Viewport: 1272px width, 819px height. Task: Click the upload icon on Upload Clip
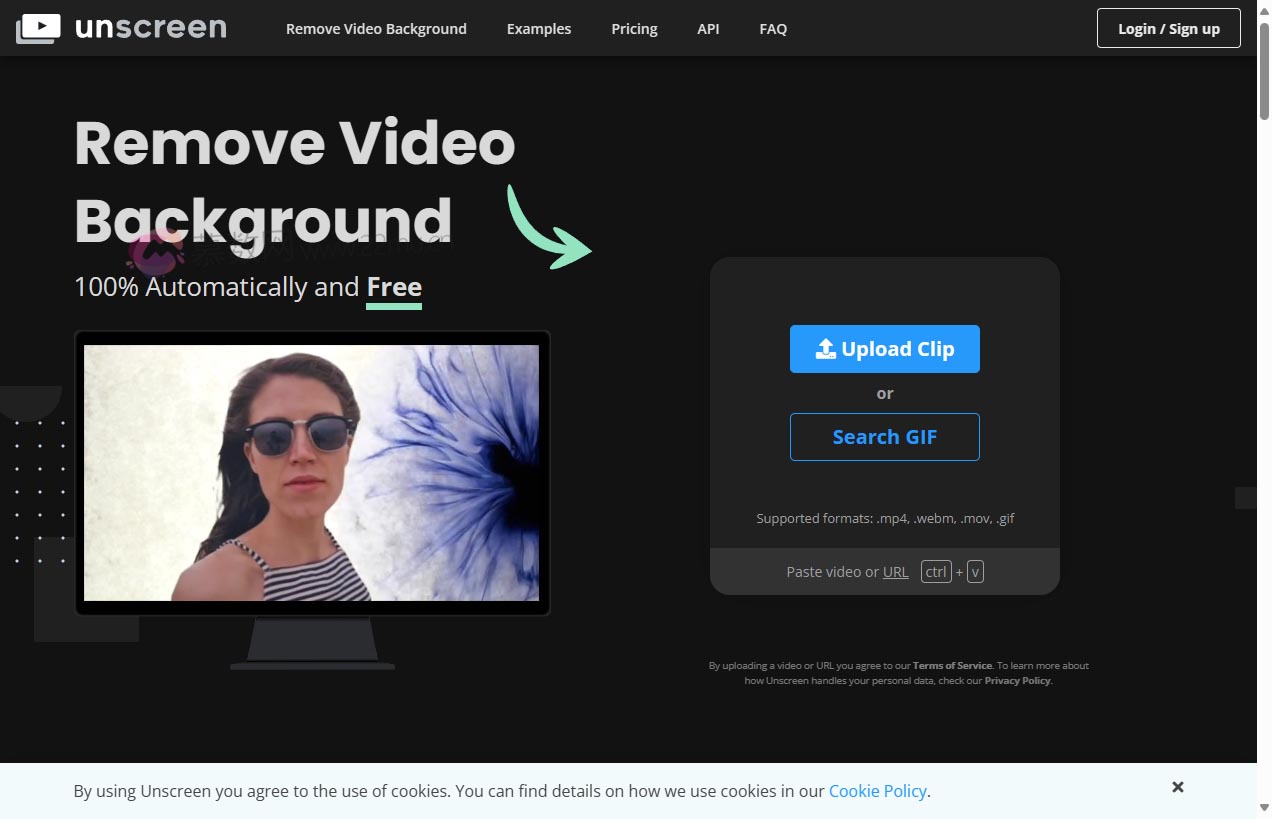tap(825, 349)
